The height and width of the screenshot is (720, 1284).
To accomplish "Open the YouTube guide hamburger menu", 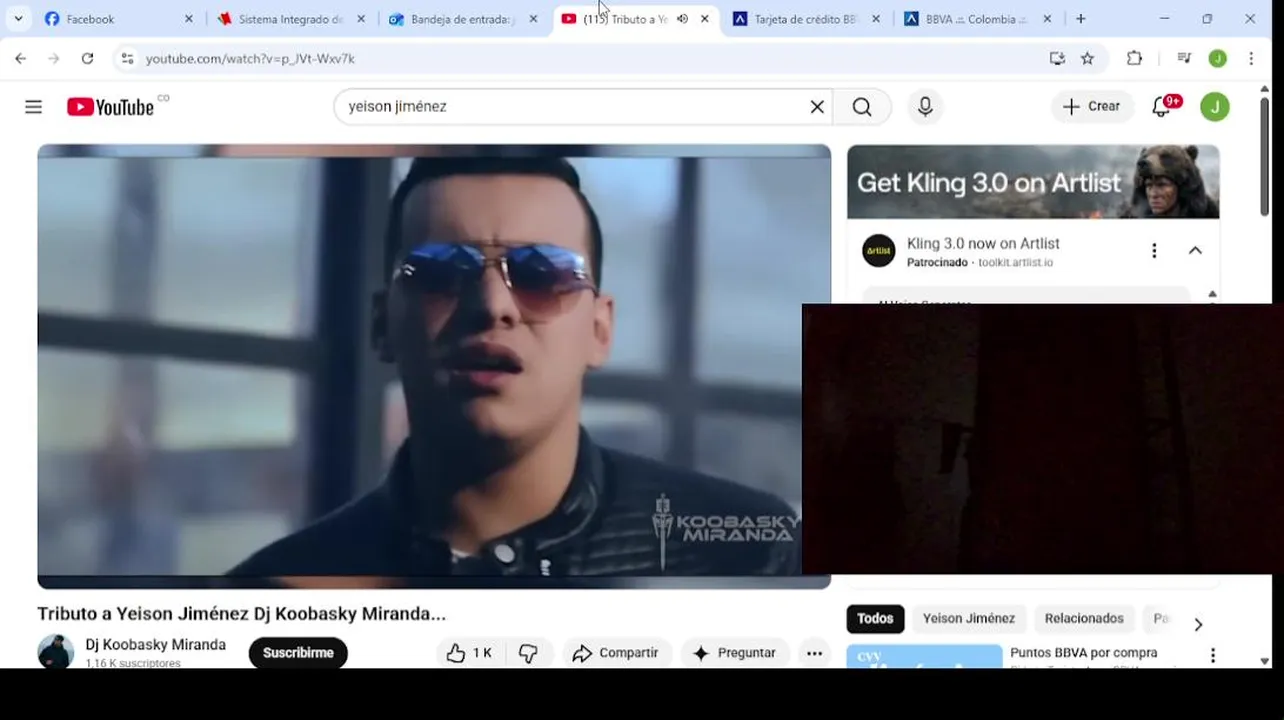I will click(x=33, y=107).
